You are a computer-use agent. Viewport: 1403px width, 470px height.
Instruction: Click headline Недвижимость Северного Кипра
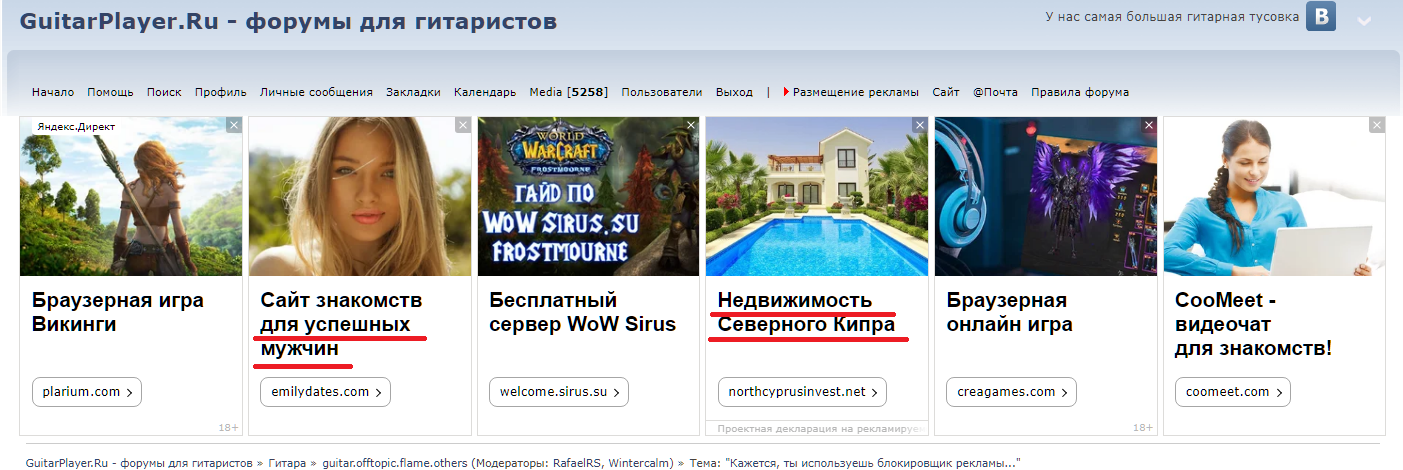pos(806,312)
